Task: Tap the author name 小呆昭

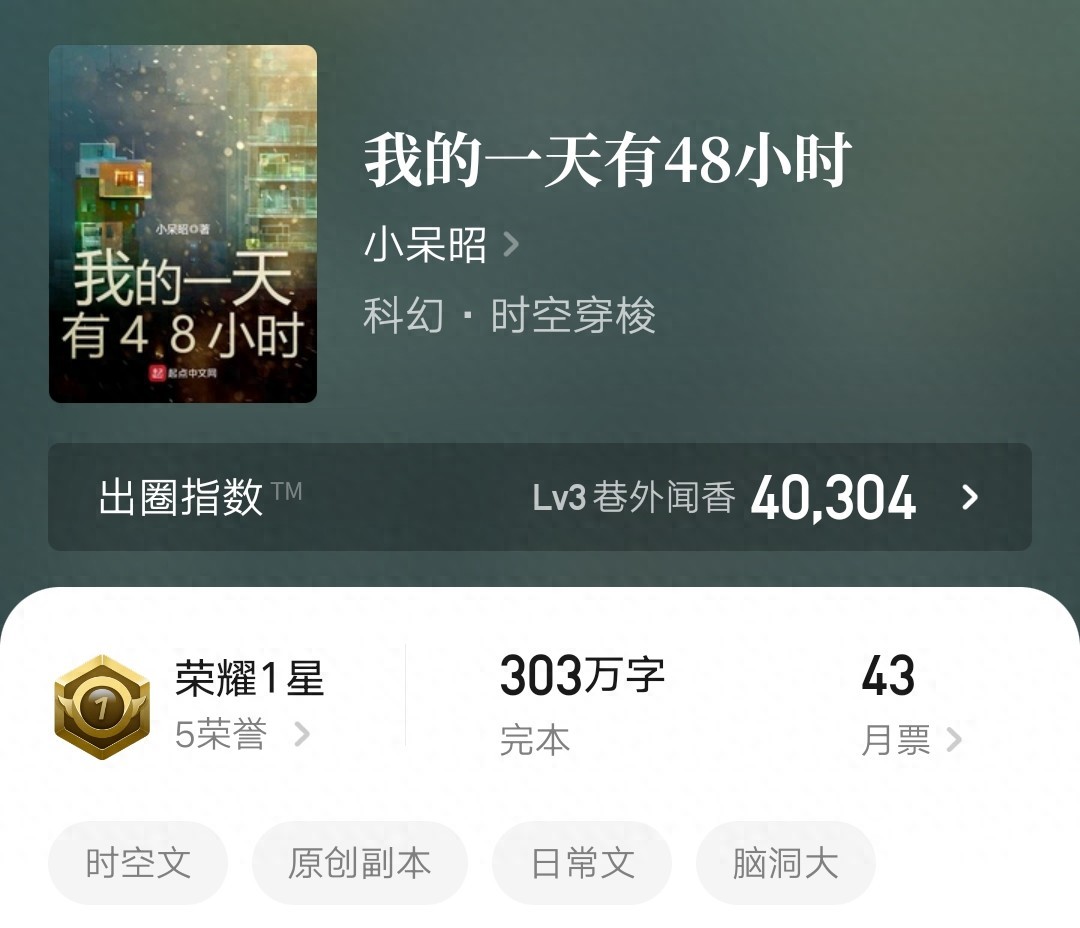Action: tap(425, 245)
